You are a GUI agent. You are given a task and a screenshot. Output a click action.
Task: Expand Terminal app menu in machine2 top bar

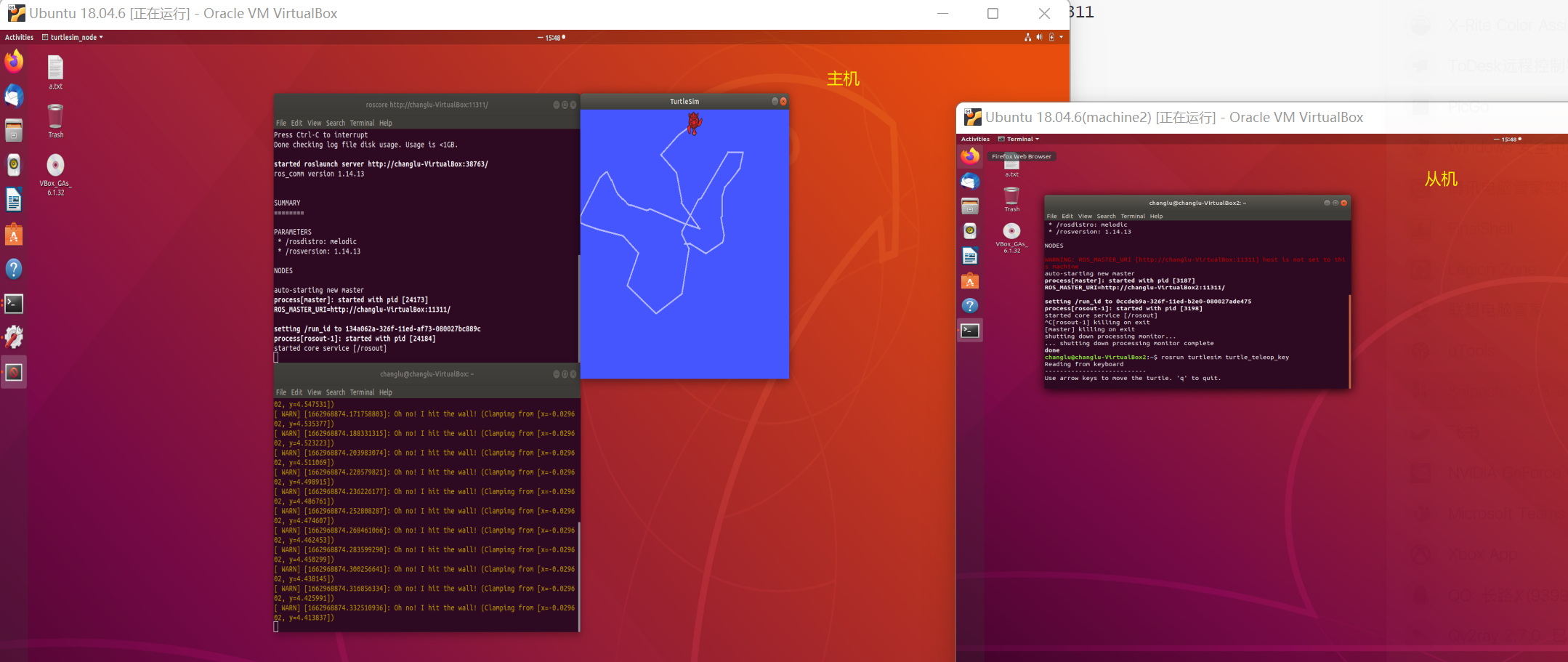click(1019, 139)
